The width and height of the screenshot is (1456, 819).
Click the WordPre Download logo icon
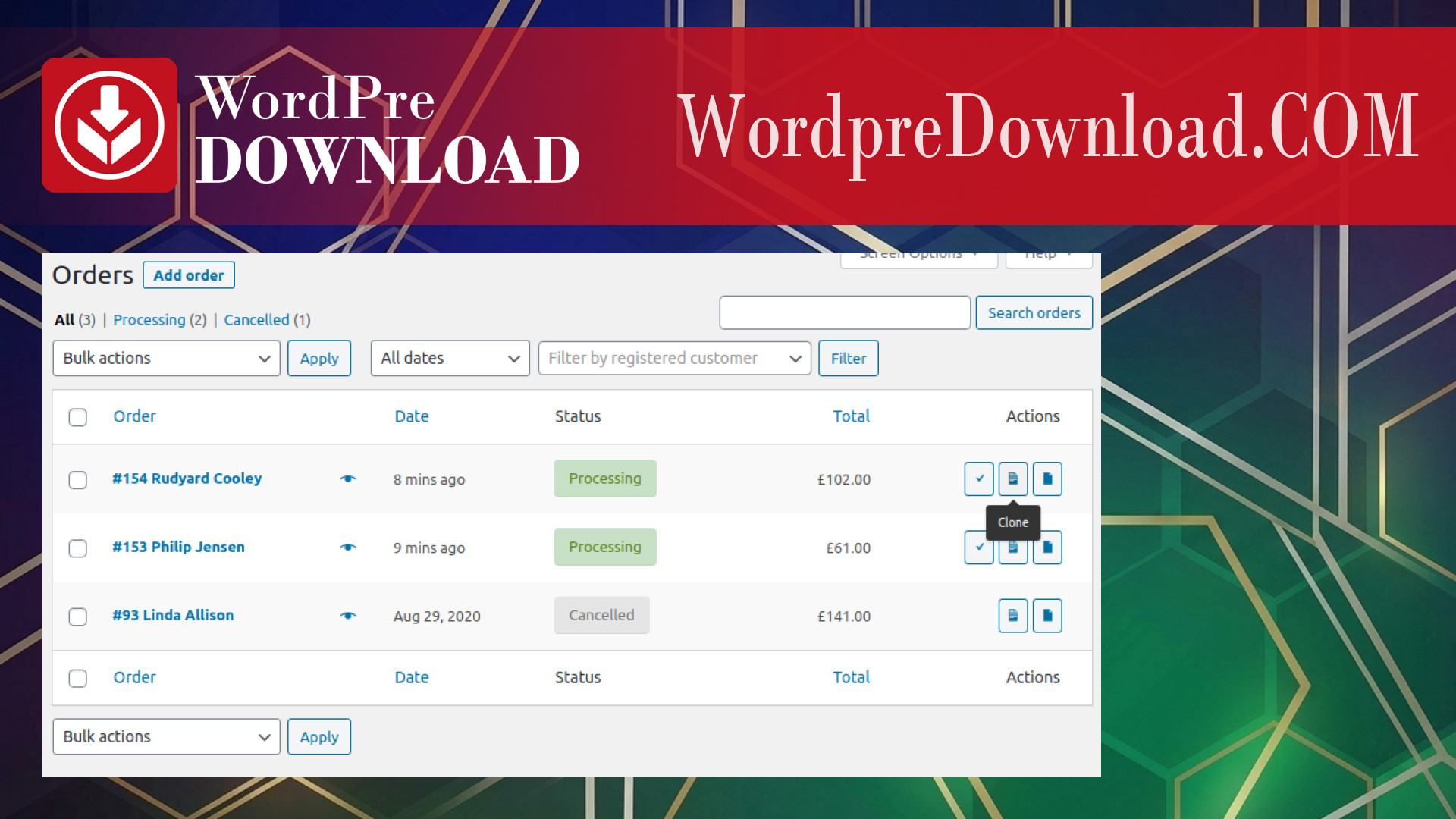pos(110,125)
